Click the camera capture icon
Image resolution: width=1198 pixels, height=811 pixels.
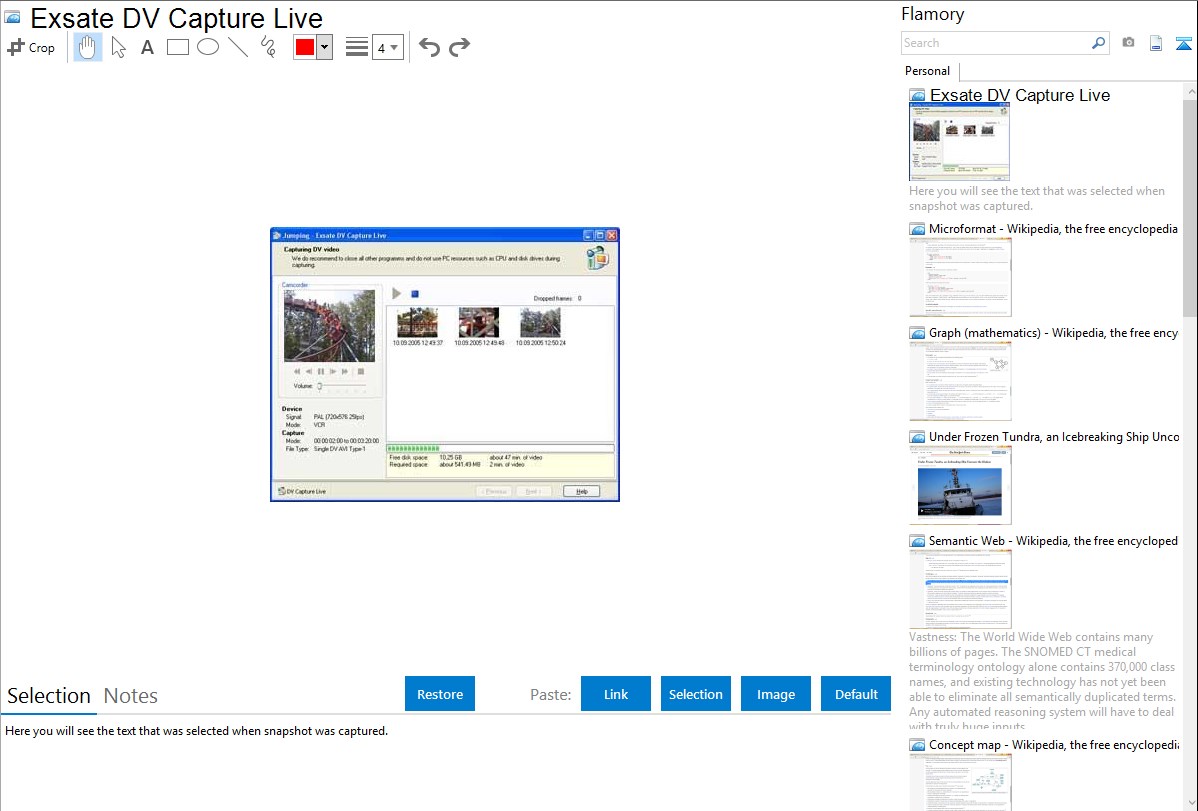[1128, 43]
